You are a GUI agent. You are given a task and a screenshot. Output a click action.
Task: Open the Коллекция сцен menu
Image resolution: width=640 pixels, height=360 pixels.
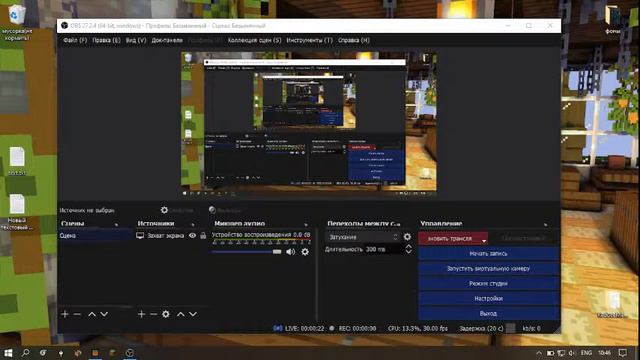(254, 40)
